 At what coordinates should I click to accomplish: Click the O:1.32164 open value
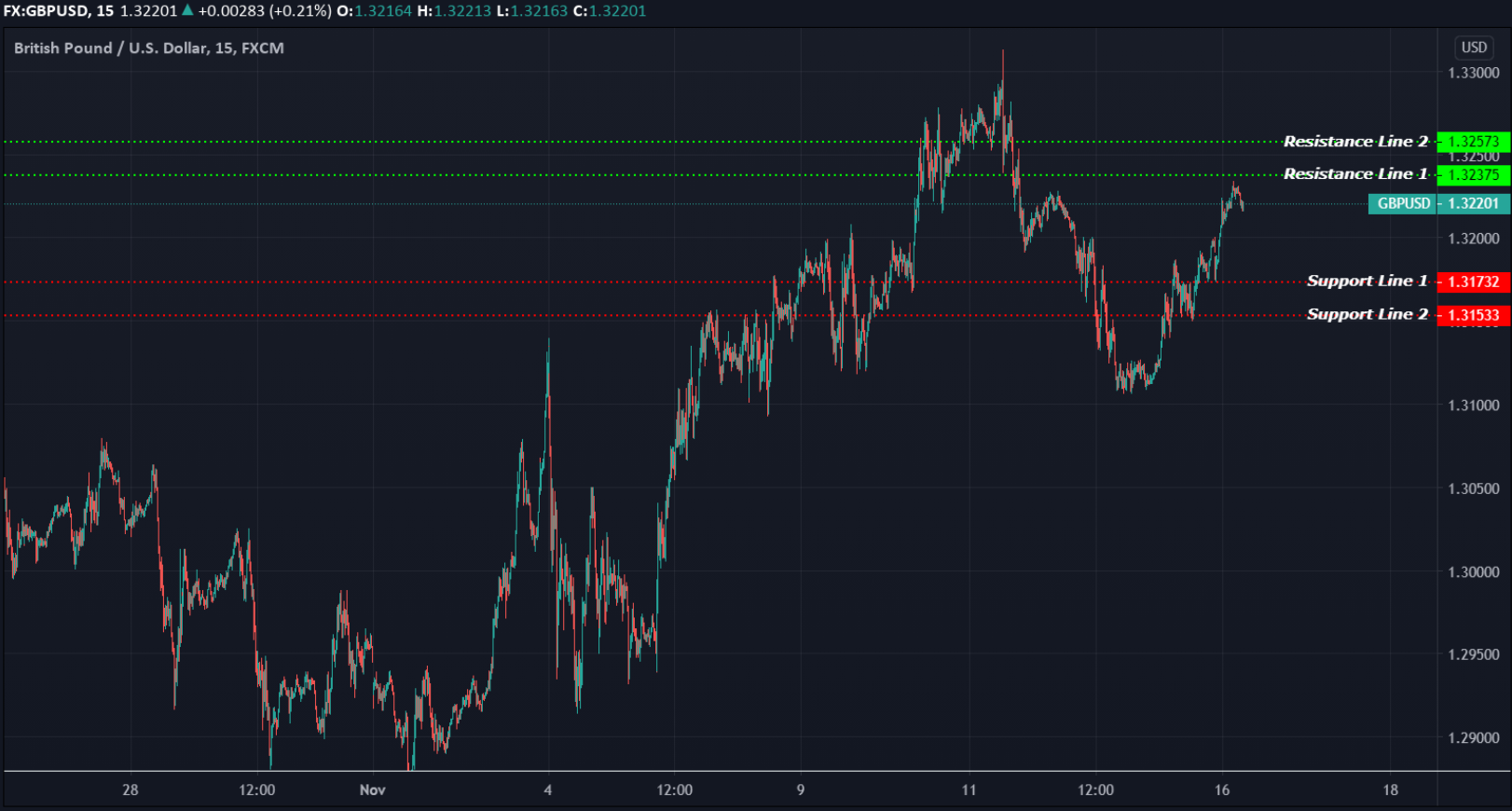tap(374, 11)
